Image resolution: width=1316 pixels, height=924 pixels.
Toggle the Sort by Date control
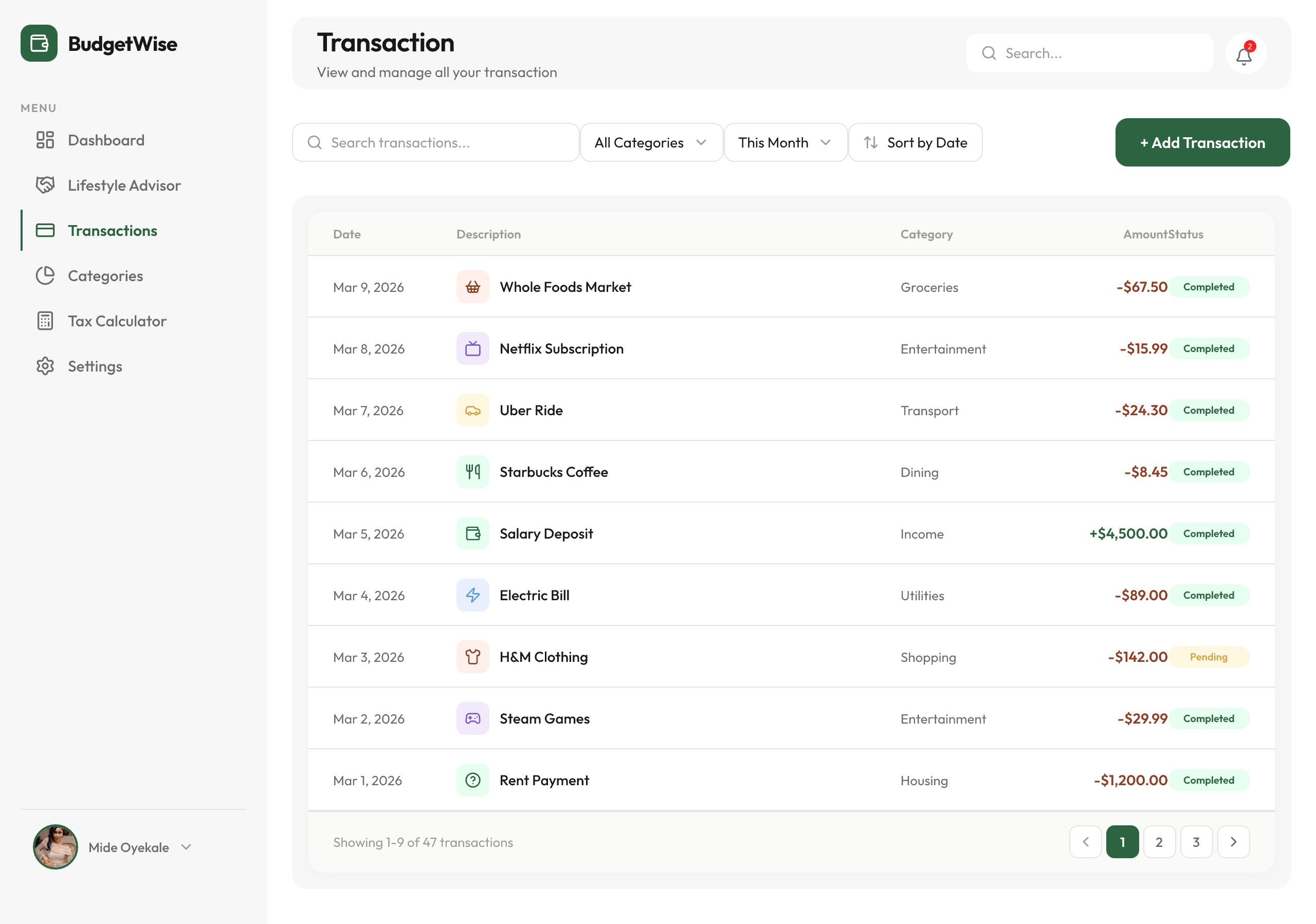[x=915, y=143]
